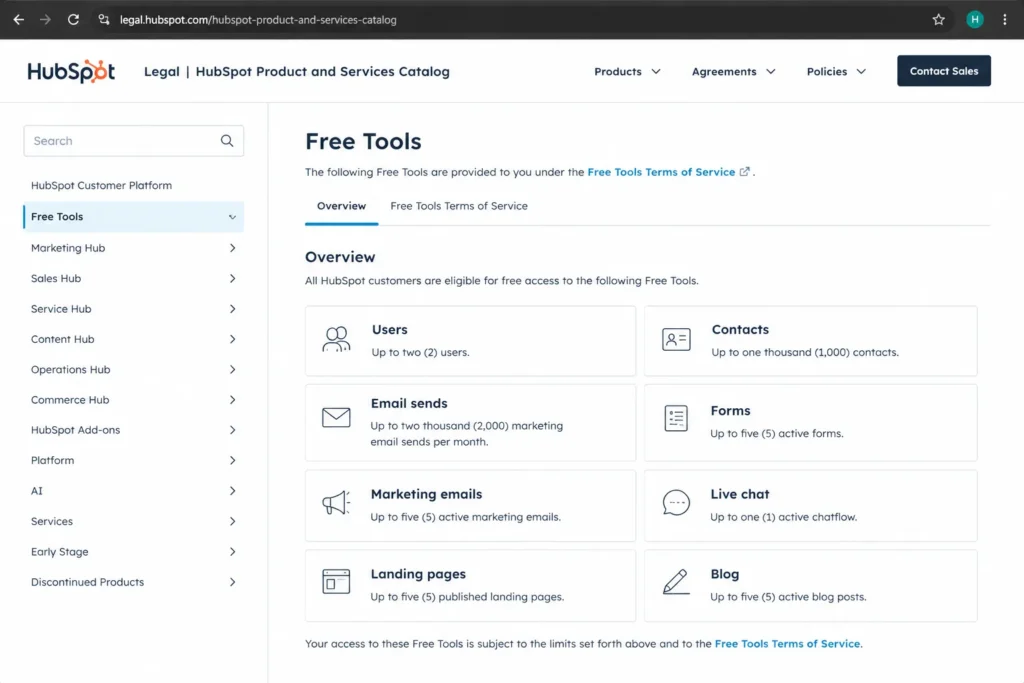Click the search magnifier icon

click(227, 140)
